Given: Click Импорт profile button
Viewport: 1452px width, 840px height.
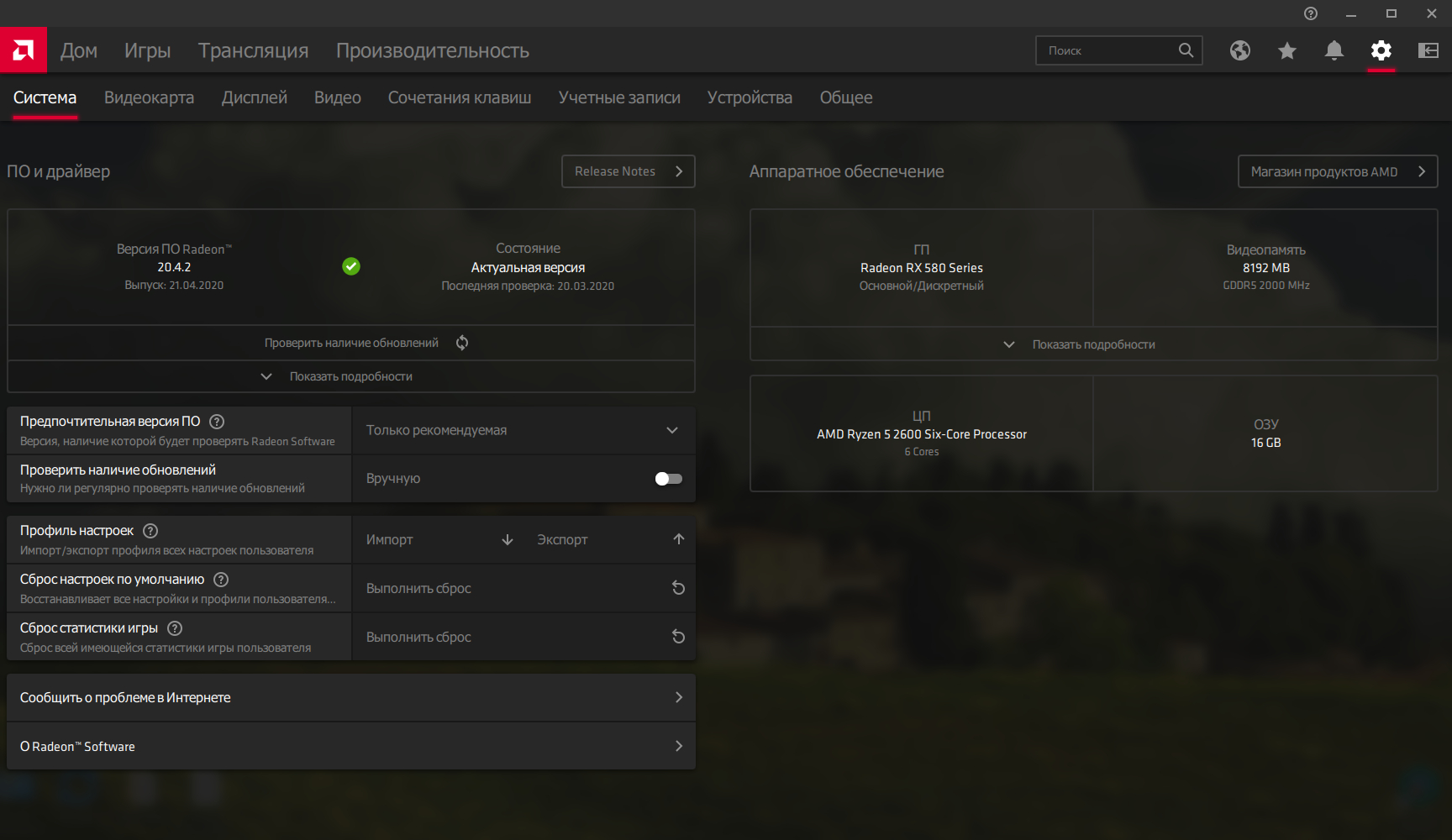Looking at the screenshot, I should [x=439, y=539].
